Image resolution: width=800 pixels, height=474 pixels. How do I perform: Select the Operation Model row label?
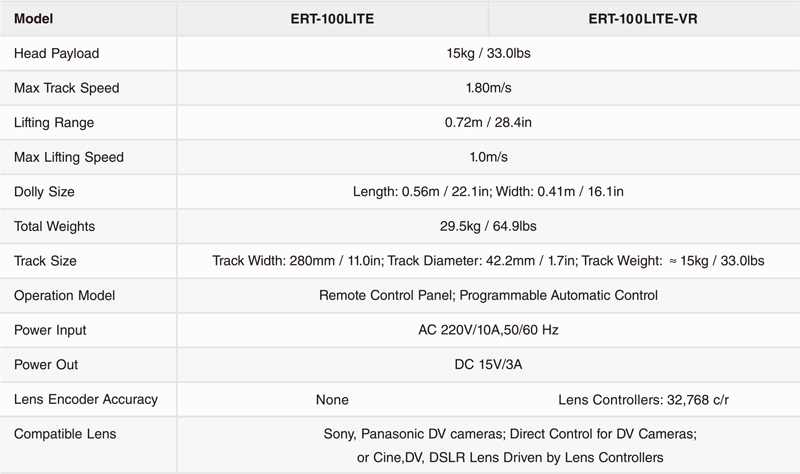(x=65, y=295)
